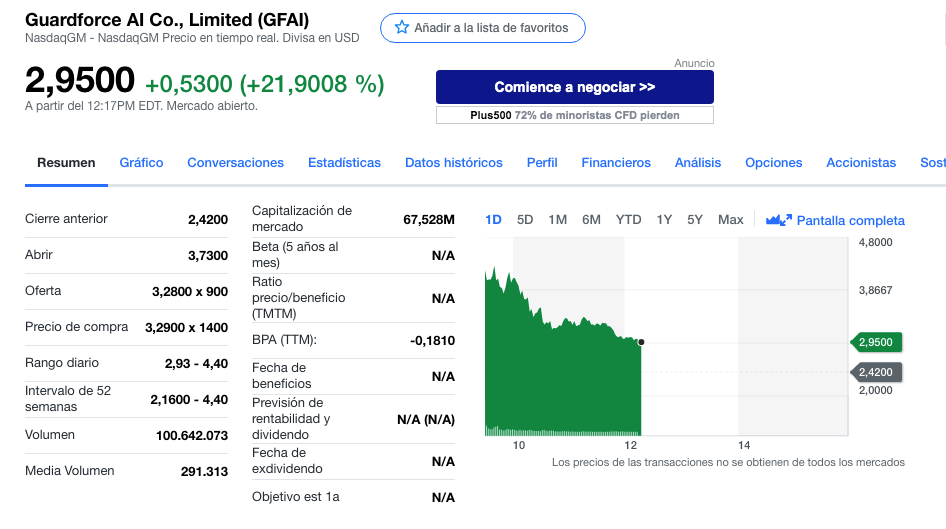
Task: Click the 'Fecha de exdividendo' label
Action: tap(287, 461)
